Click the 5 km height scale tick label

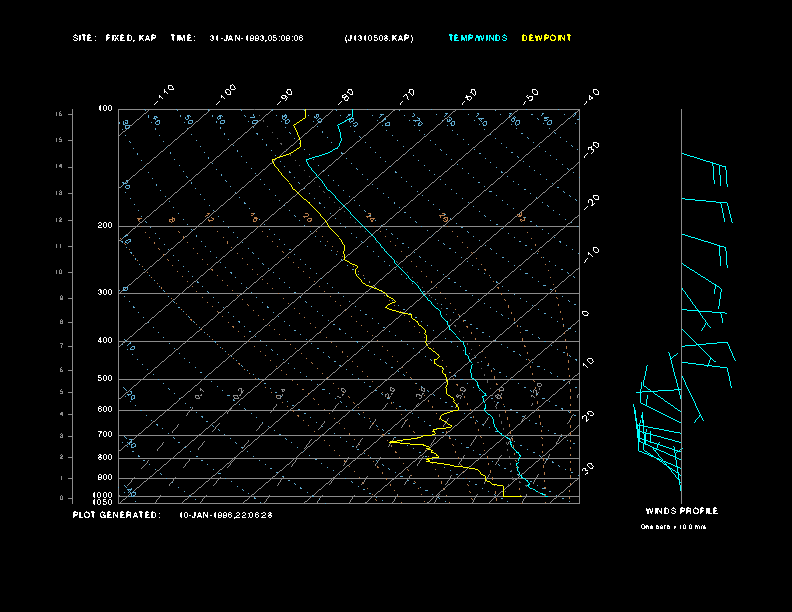pos(62,392)
